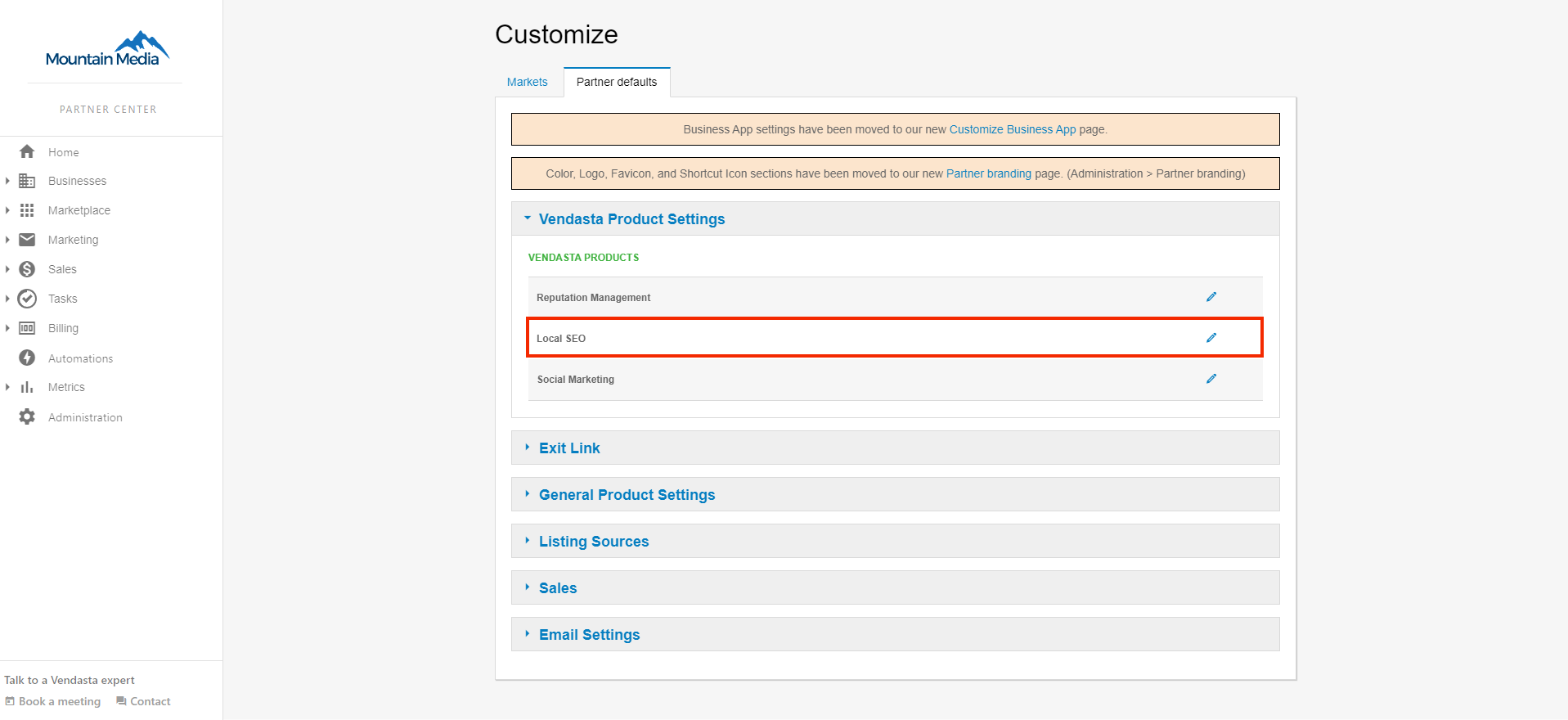Click the Administration gear icon
Viewport: 1568px width, 720px height.
pos(27,416)
